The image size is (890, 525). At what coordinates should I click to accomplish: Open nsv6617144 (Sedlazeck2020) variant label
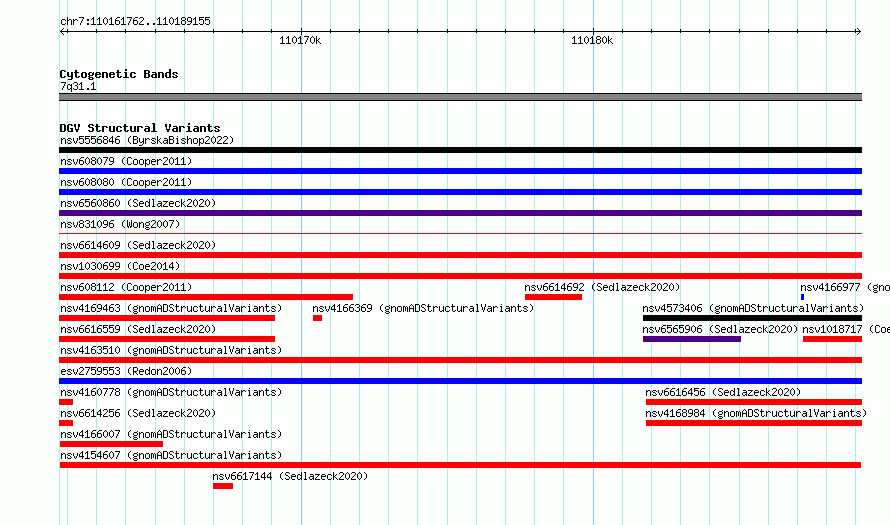290,476
